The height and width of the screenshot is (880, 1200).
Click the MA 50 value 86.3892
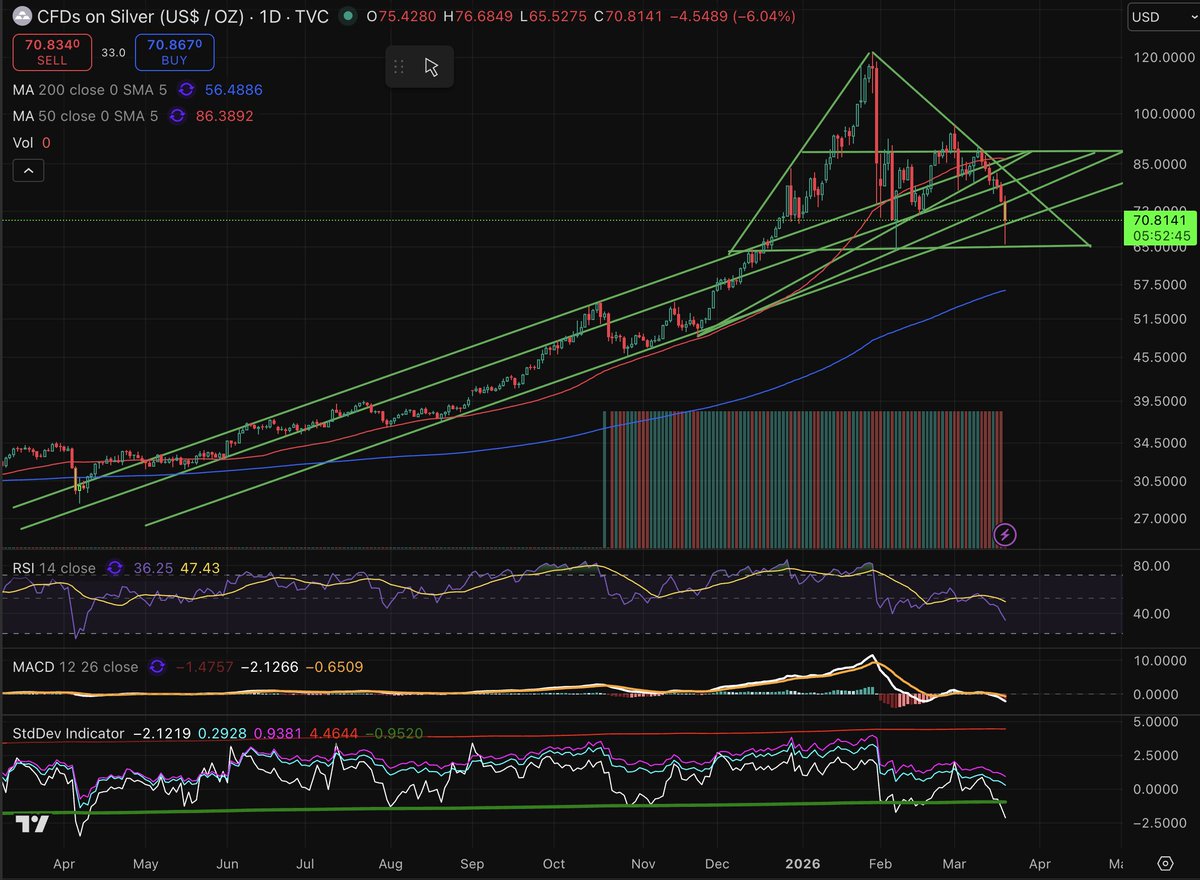point(223,116)
